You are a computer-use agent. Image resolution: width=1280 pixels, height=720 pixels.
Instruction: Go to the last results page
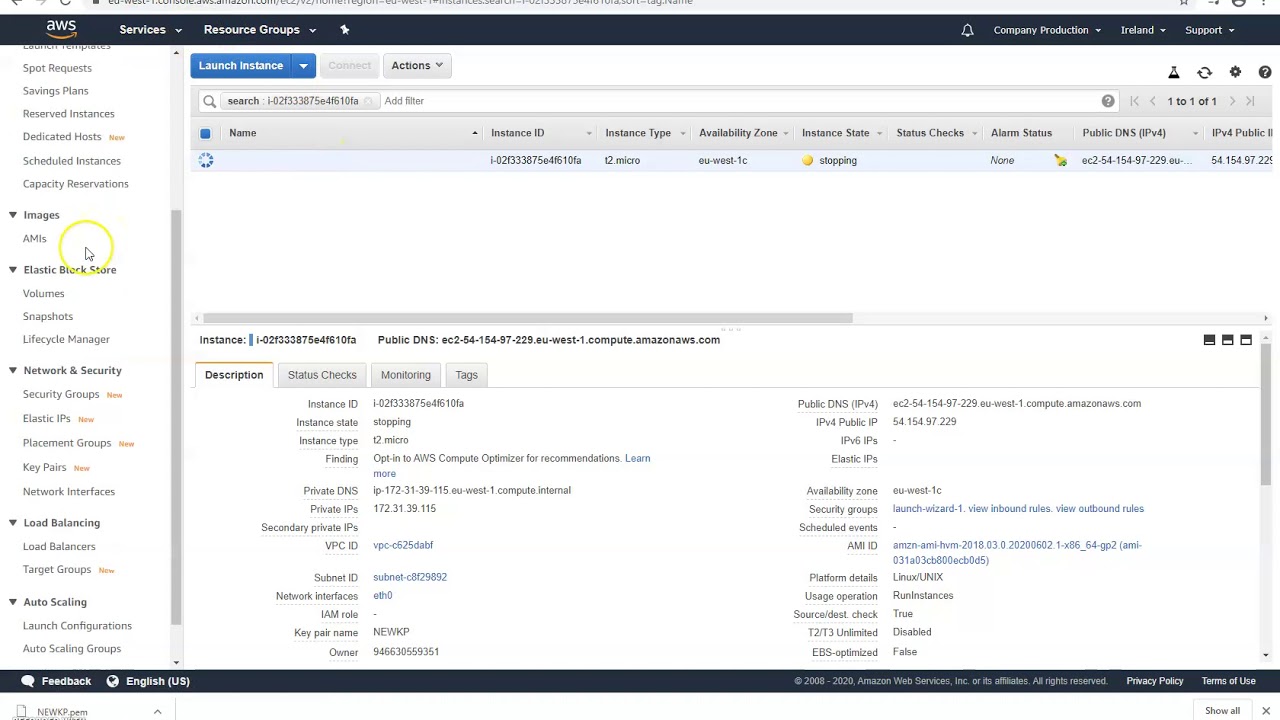pos(1250,101)
